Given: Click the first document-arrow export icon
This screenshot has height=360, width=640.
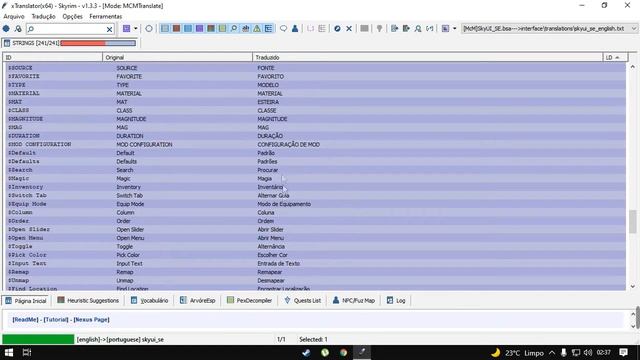Looking at the screenshot, I should click(394, 29).
